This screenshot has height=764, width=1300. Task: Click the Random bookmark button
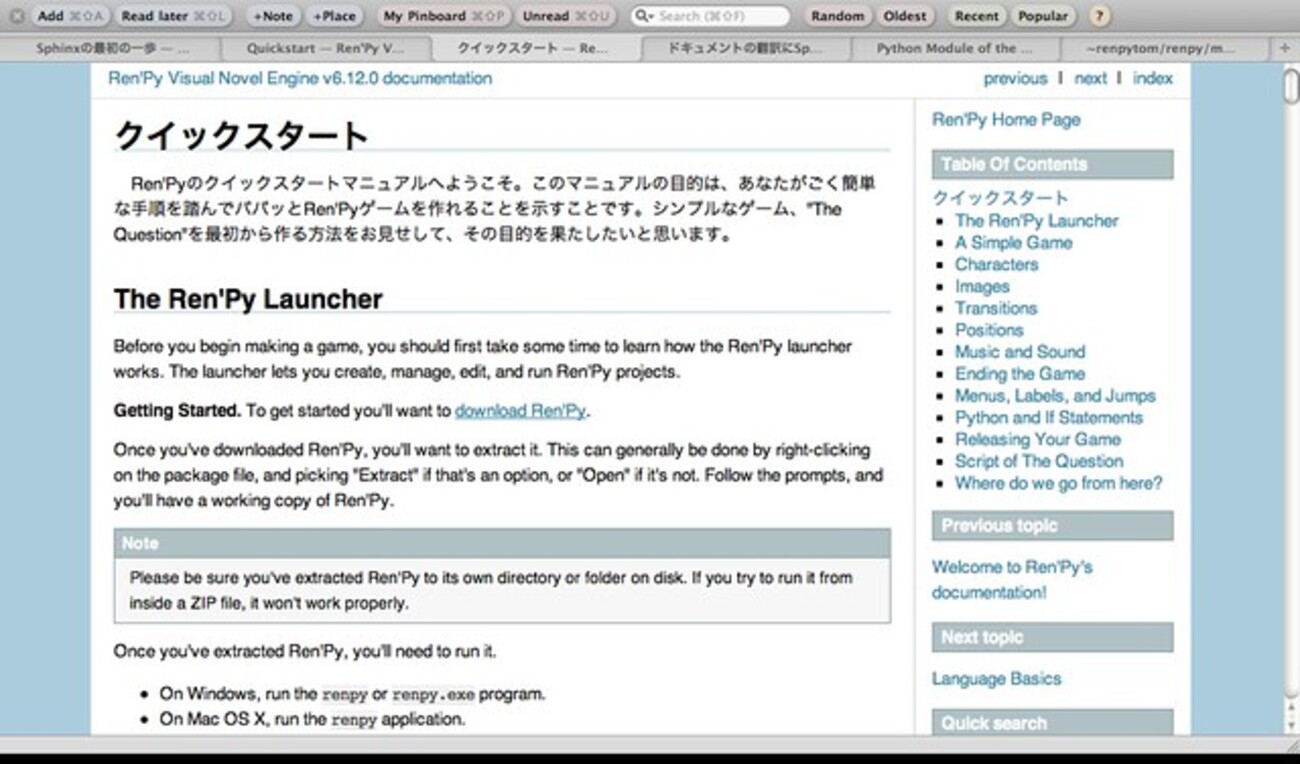838,16
